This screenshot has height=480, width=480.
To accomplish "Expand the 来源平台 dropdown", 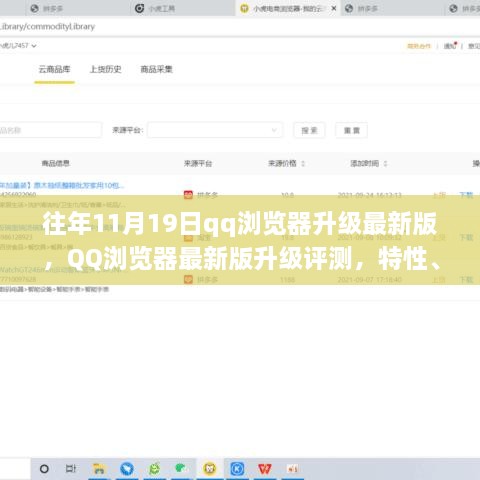I will pyautogui.click(x=215, y=130).
